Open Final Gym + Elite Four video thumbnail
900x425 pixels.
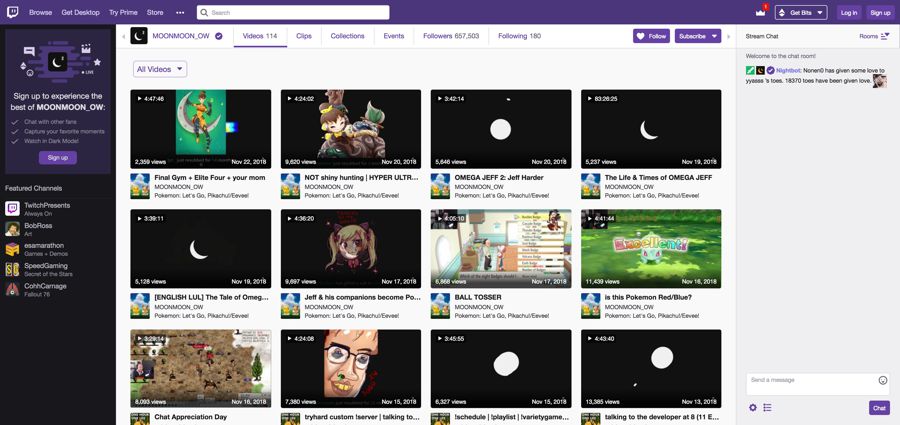tap(200, 129)
